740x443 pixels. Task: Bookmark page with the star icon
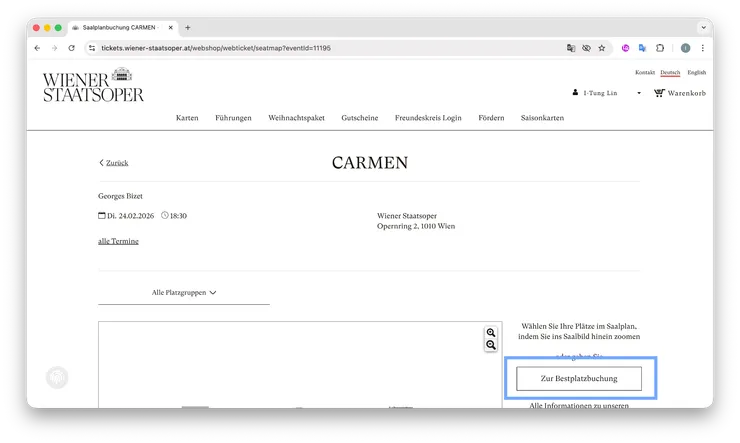(x=602, y=48)
